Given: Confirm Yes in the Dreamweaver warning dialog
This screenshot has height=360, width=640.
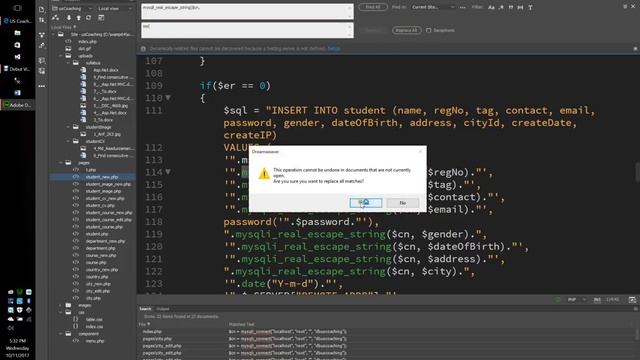Looking at the screenshot, I should pos(366,203).
